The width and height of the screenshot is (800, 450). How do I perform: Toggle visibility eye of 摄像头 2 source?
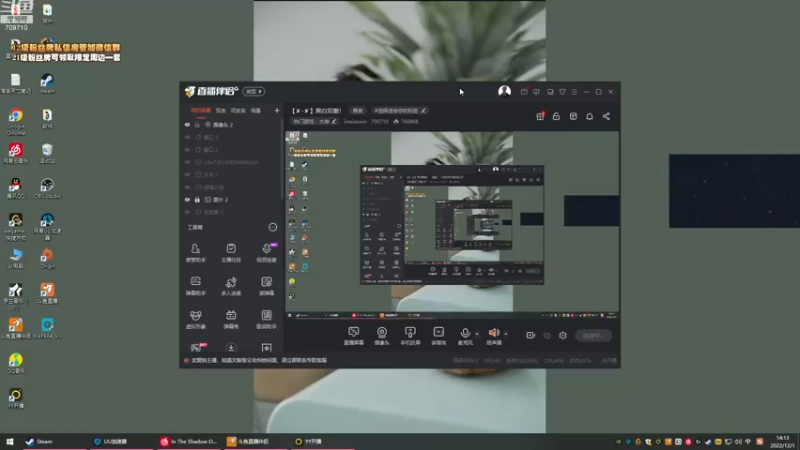(x=187, y=124)
